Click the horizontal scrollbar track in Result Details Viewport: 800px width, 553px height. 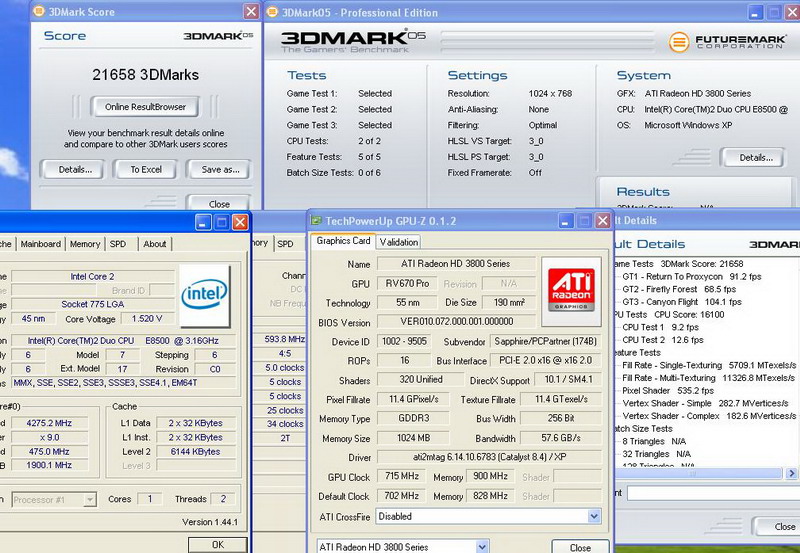coord(697,473)
